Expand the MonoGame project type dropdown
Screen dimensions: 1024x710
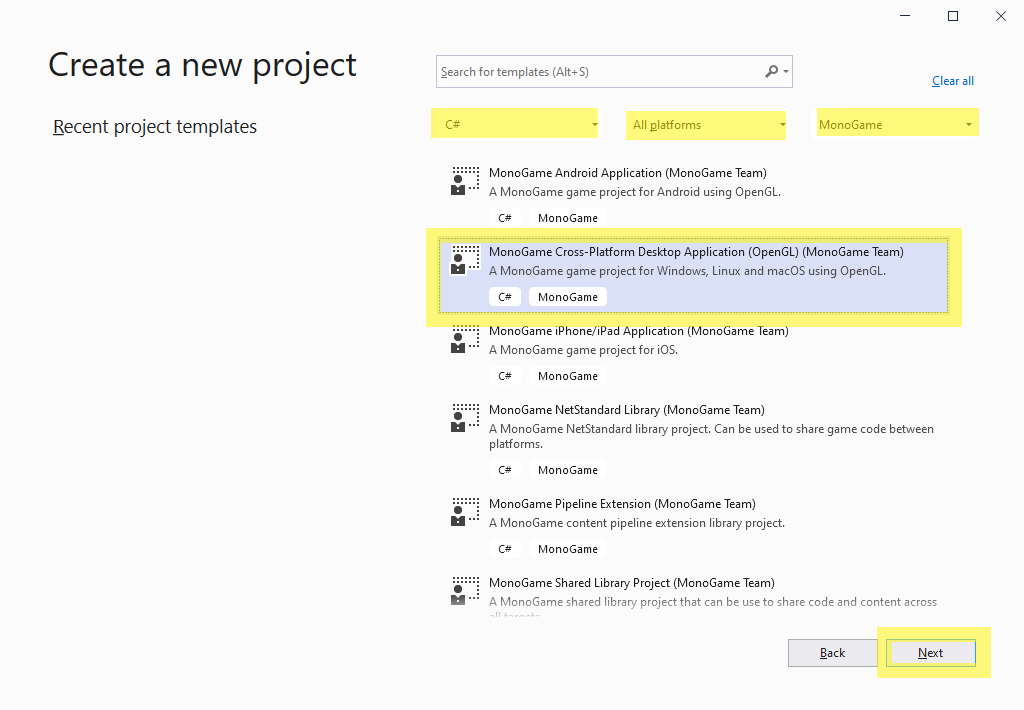896,125
